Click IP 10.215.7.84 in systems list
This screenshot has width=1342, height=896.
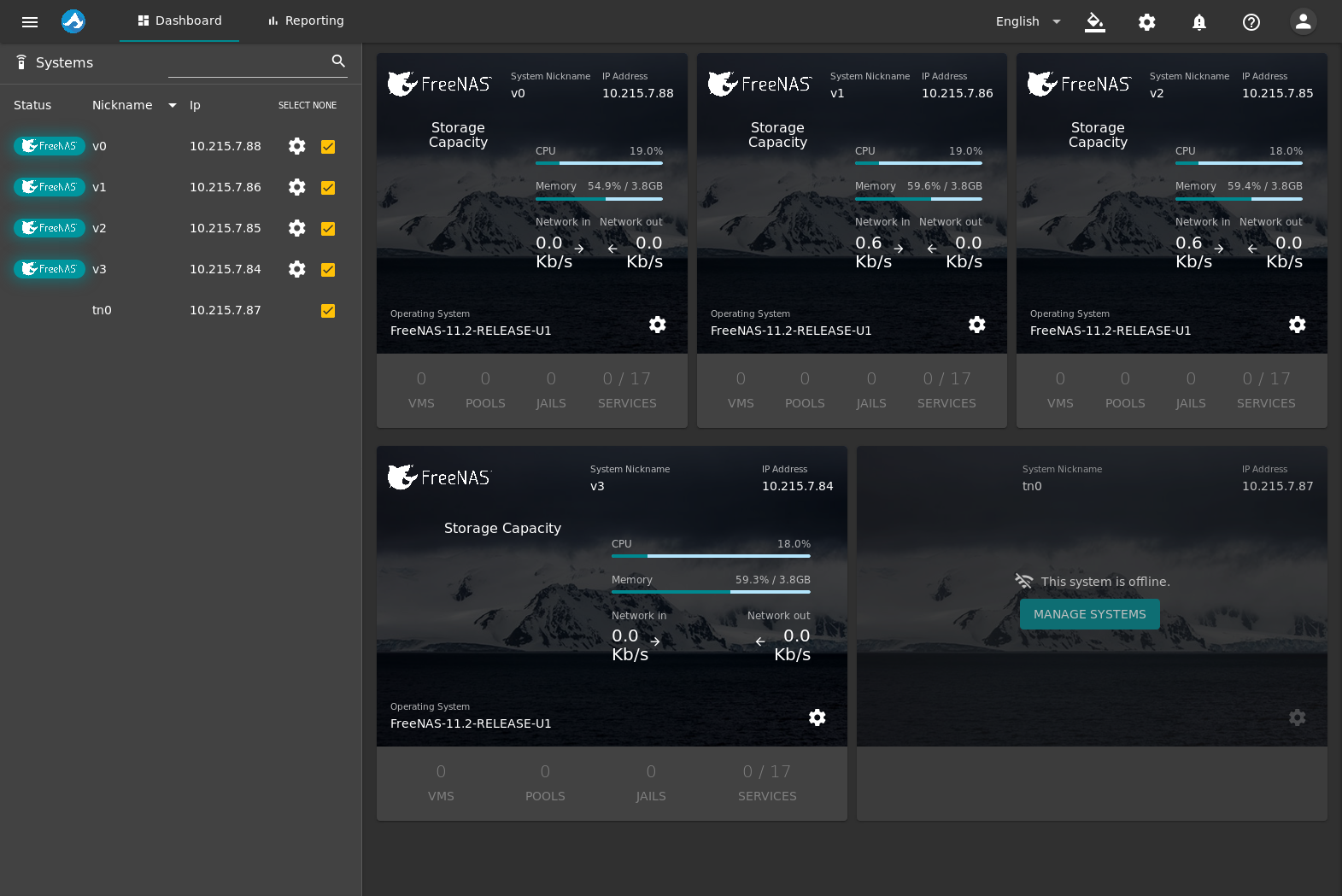226,269
